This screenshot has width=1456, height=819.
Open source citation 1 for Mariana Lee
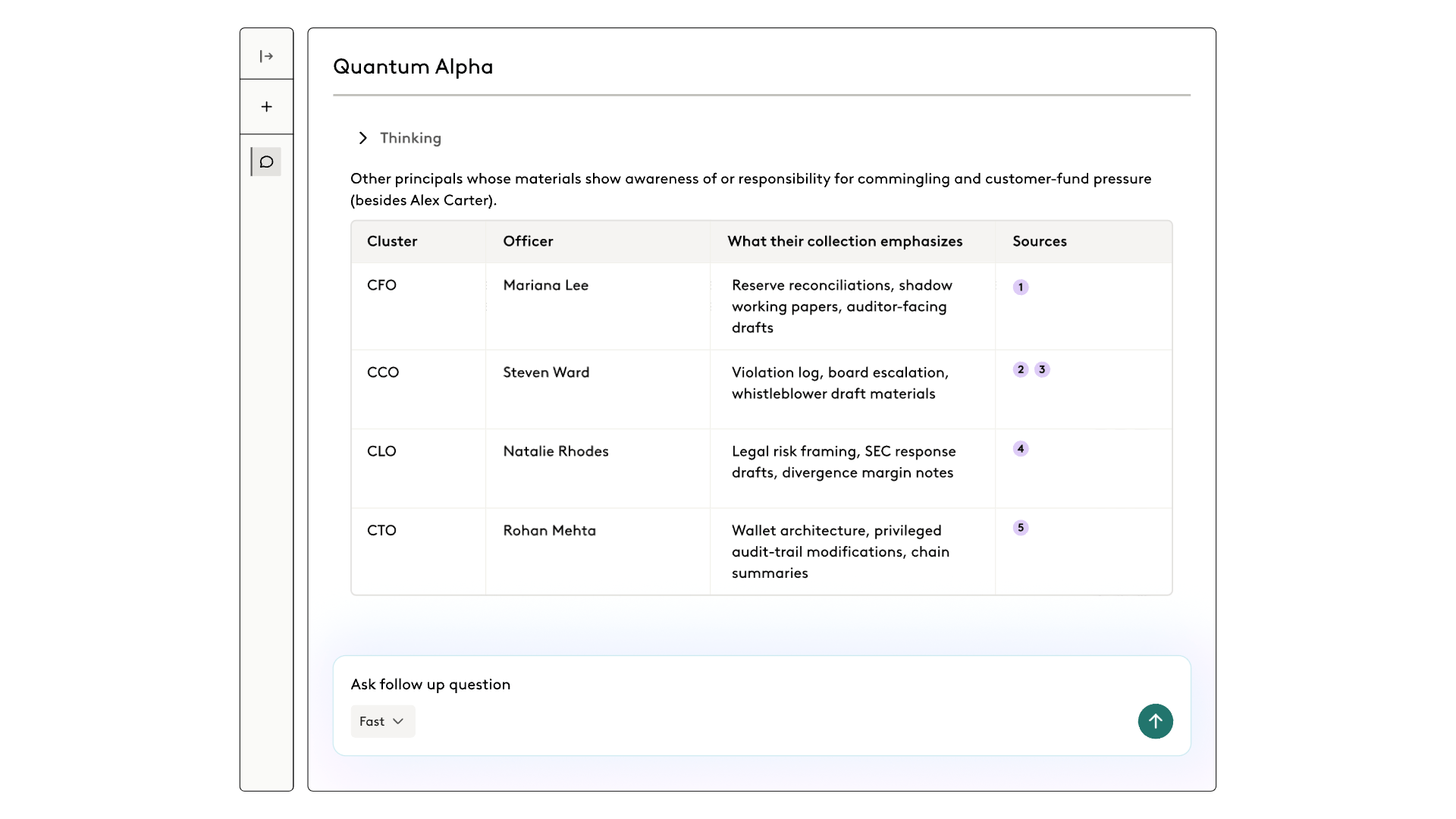pyautogui.click(x=1021, y=287)
